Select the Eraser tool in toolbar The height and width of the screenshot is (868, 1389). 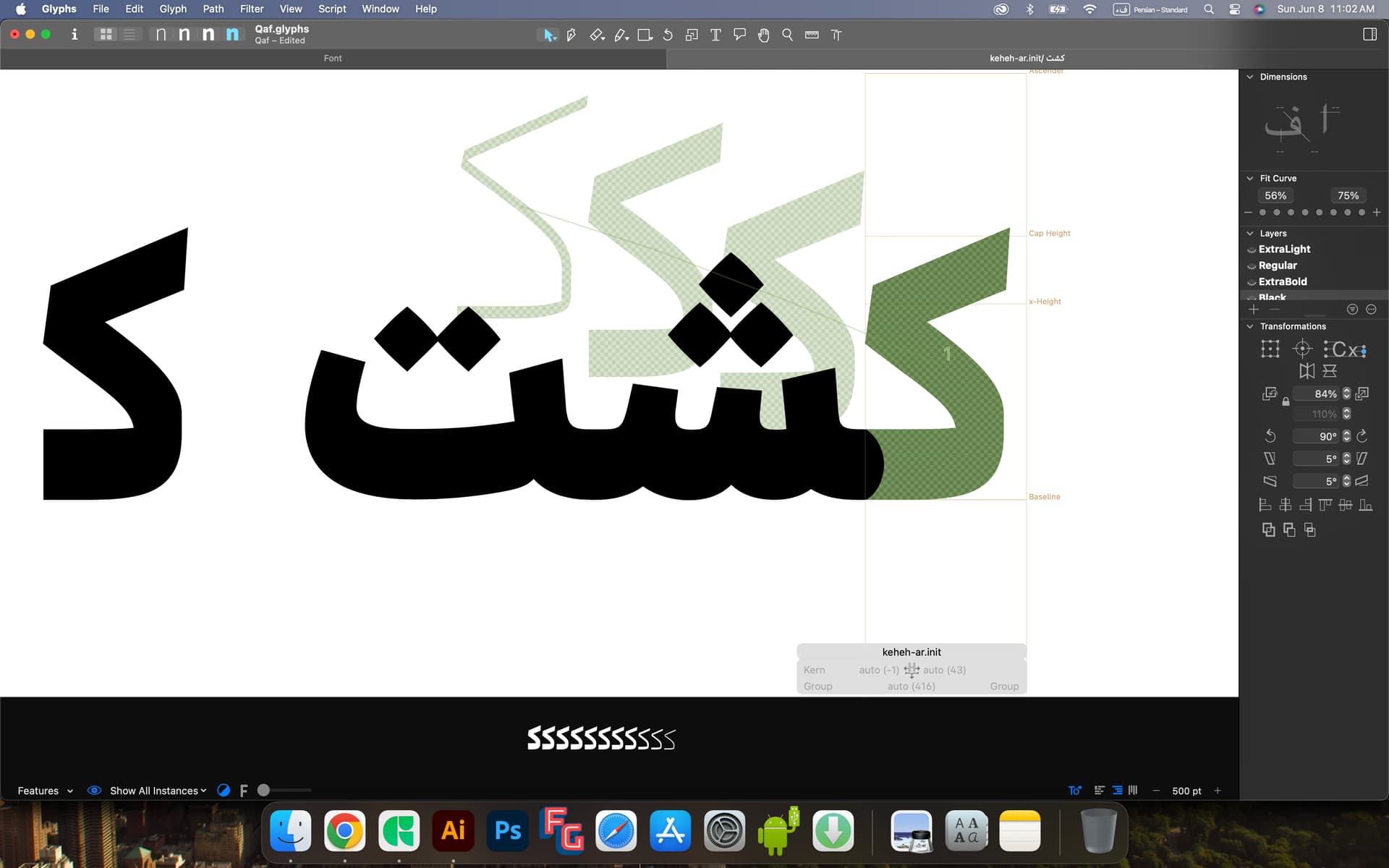tap(596, 35)
